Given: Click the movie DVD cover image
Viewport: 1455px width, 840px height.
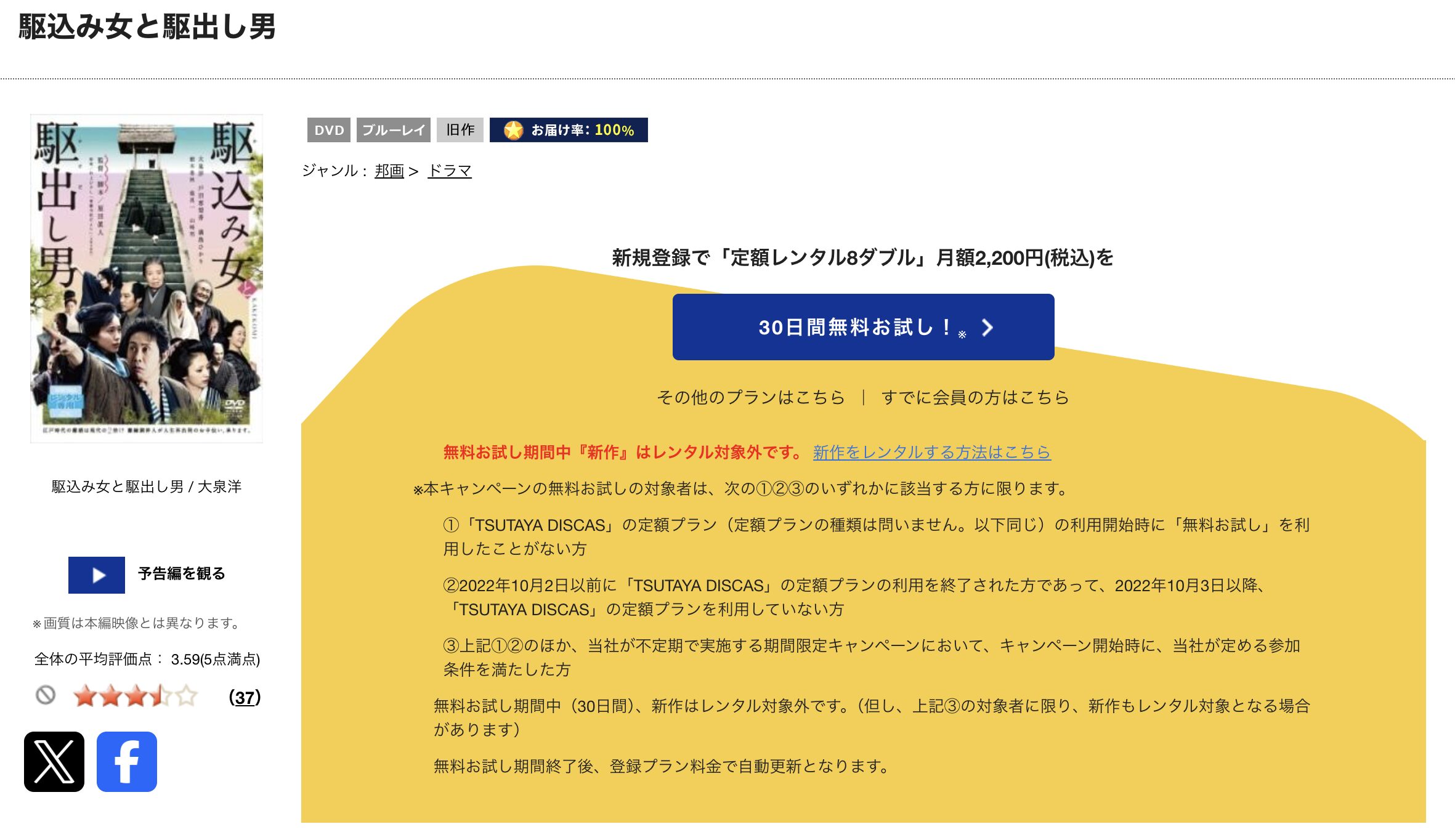Looking at the screenshot, I should click(147, 278).
